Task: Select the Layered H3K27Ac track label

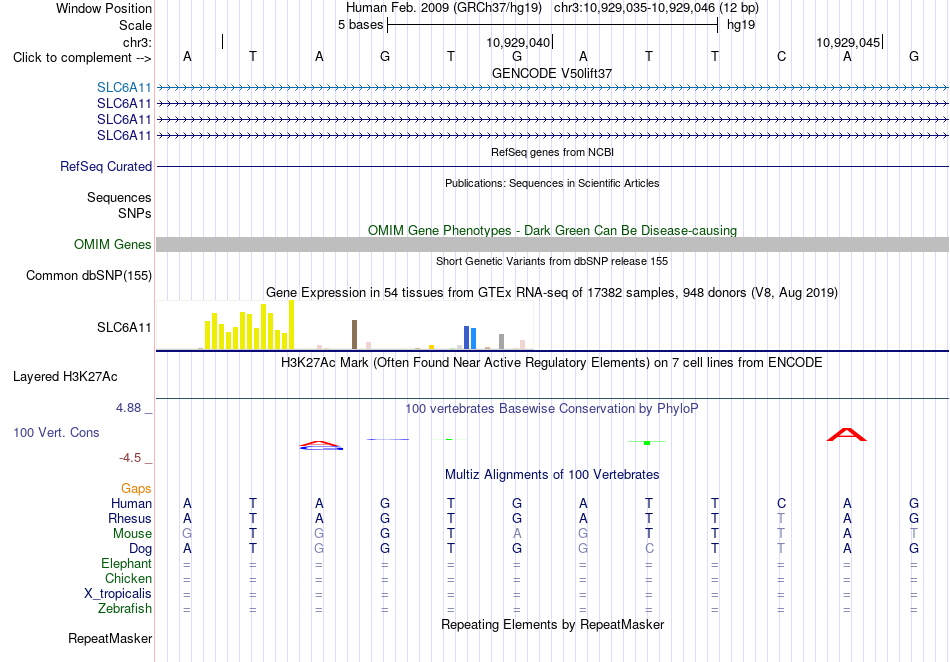Action: 65,377
